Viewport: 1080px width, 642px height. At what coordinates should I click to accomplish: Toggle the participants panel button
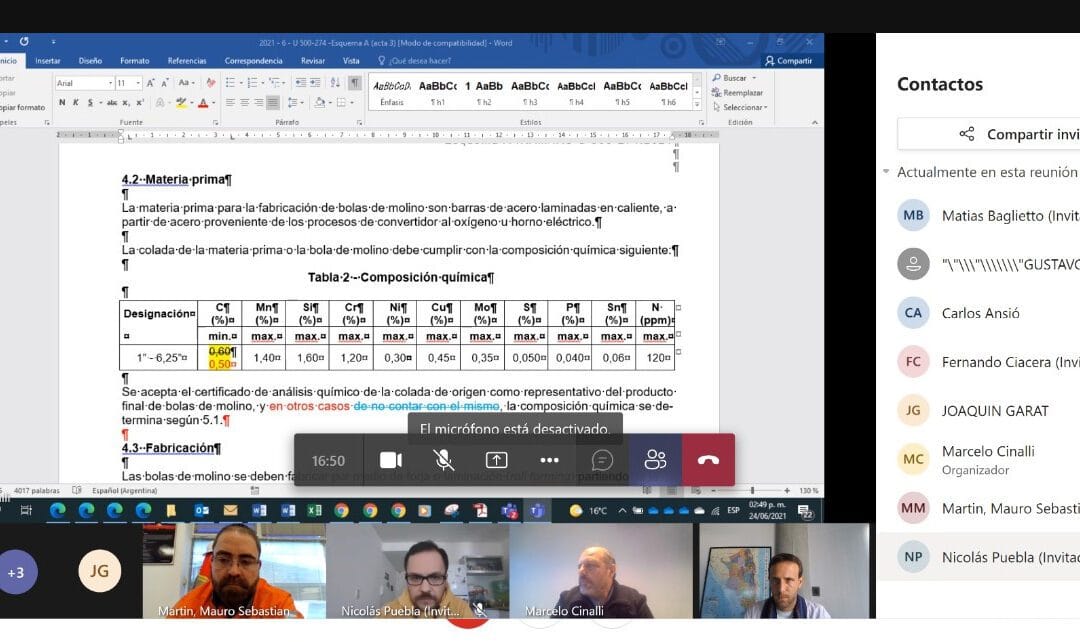(655, 460)
